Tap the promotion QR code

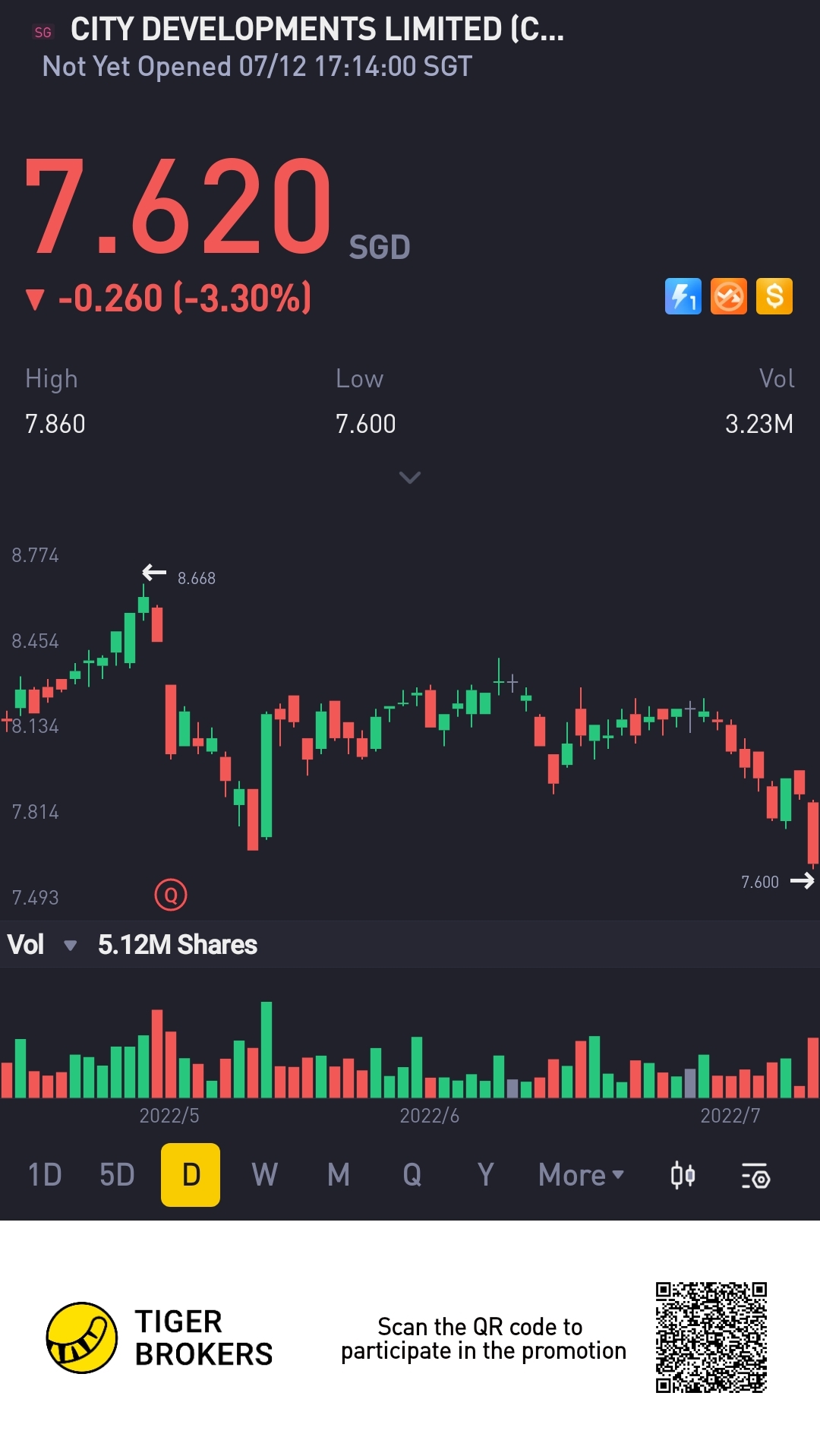coord(711,1338)
